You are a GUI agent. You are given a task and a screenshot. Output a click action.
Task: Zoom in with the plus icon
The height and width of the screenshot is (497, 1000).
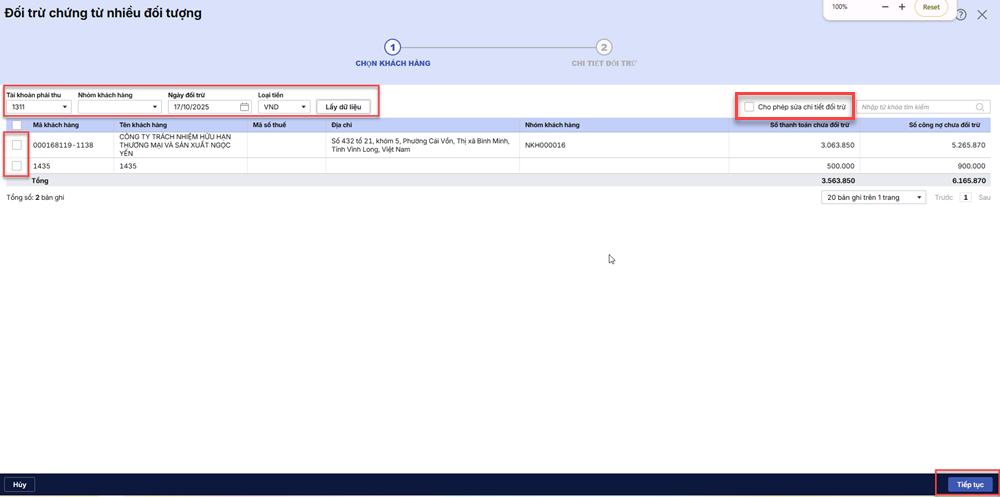[902, 7]
